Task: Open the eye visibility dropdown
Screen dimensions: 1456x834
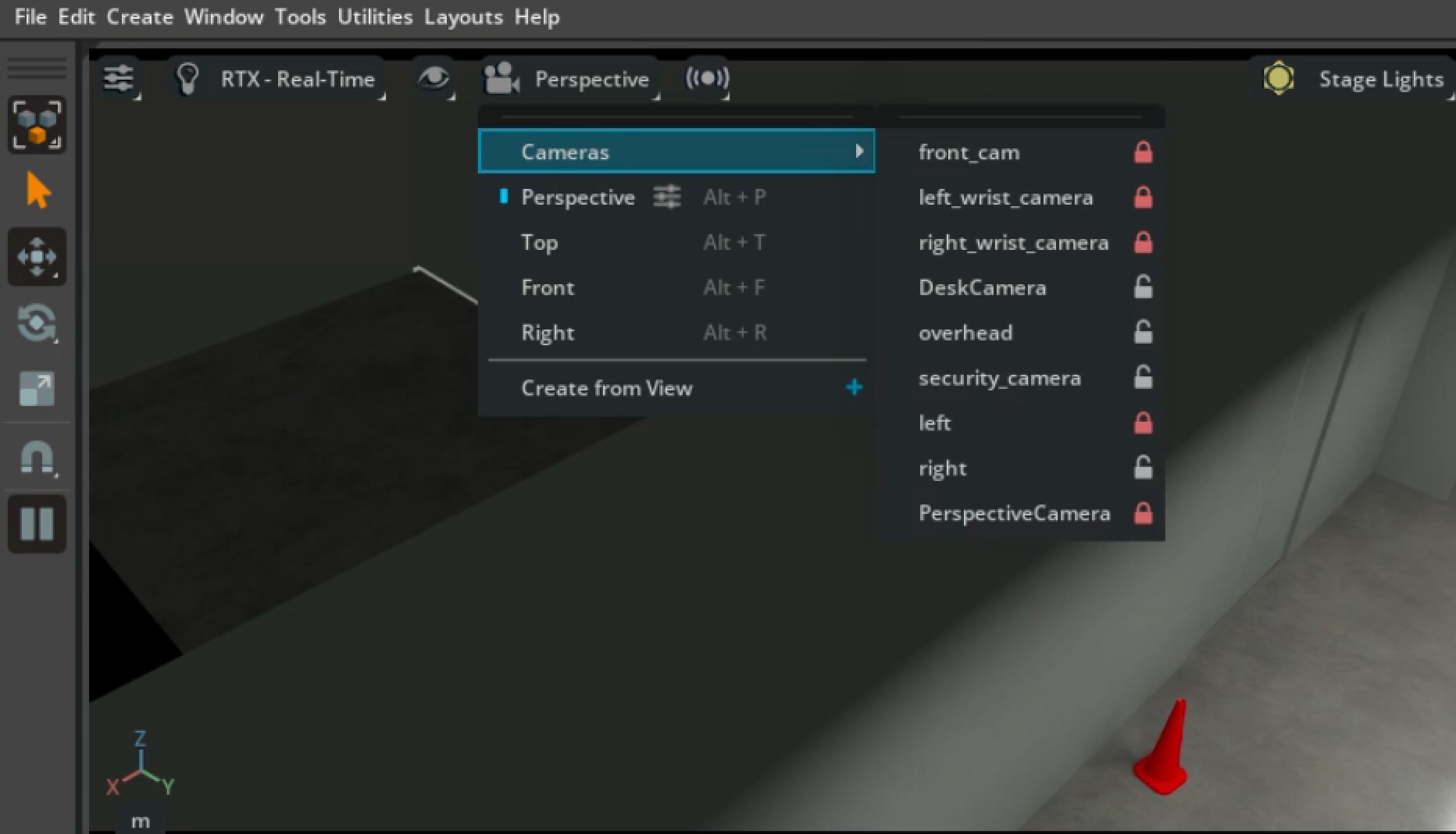Action: tap(434, 78)
